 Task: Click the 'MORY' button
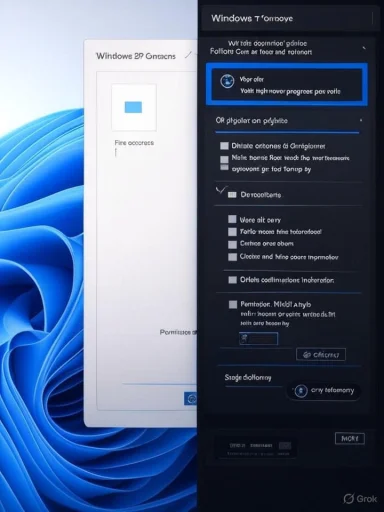350,438
